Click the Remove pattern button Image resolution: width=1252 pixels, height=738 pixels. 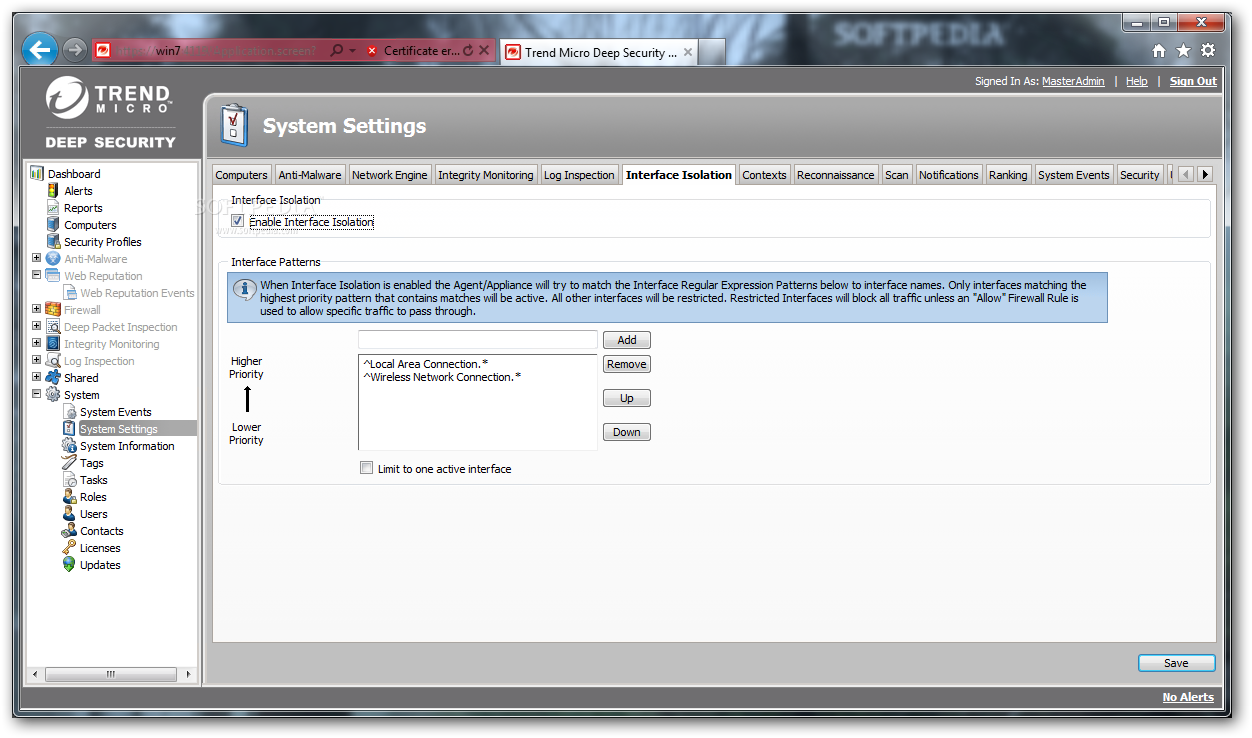pos(627,364)
